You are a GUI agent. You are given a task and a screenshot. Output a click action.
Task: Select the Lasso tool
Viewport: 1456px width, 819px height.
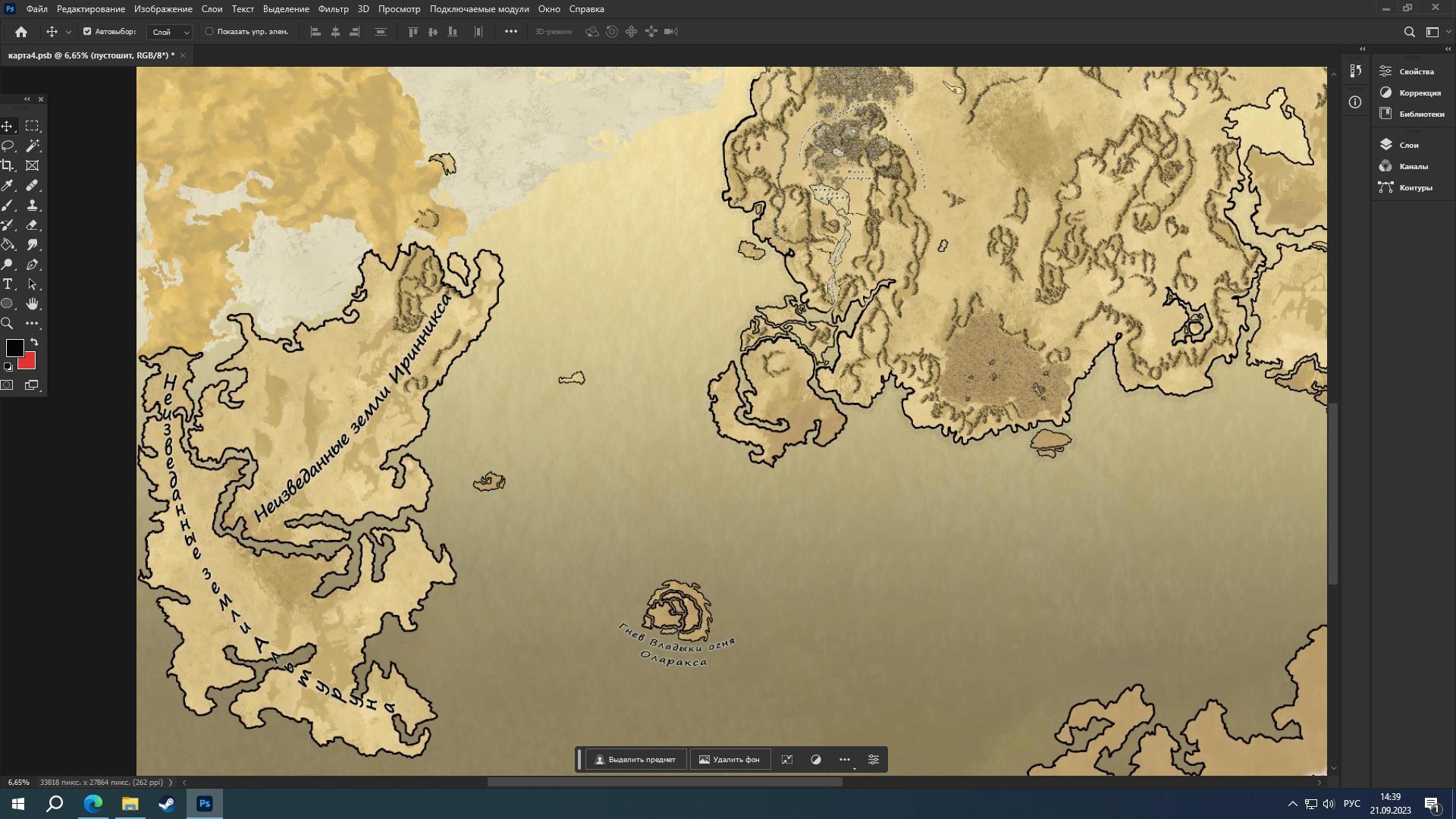pos(8,146)
